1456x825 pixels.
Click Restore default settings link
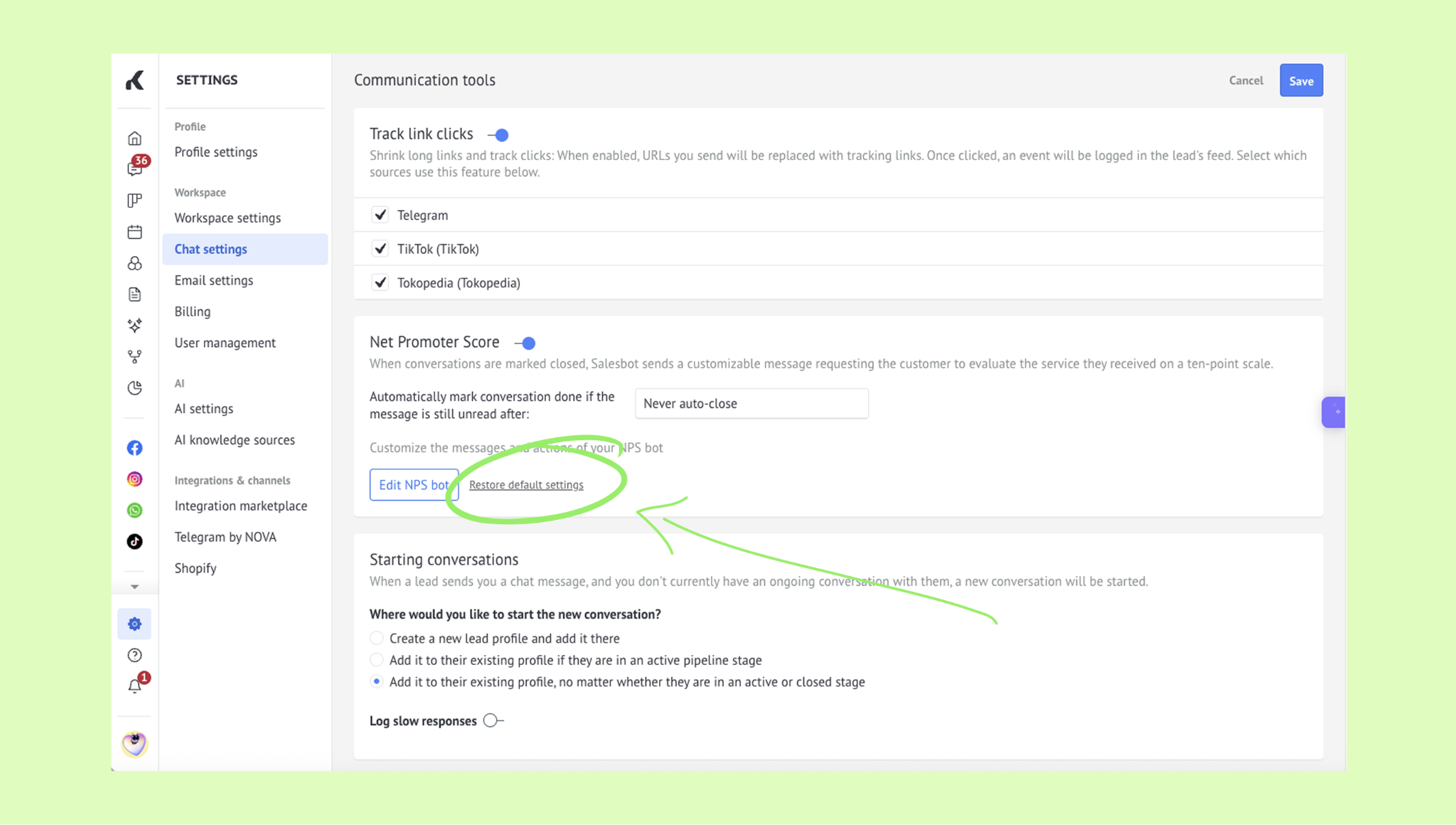[526, 485]
